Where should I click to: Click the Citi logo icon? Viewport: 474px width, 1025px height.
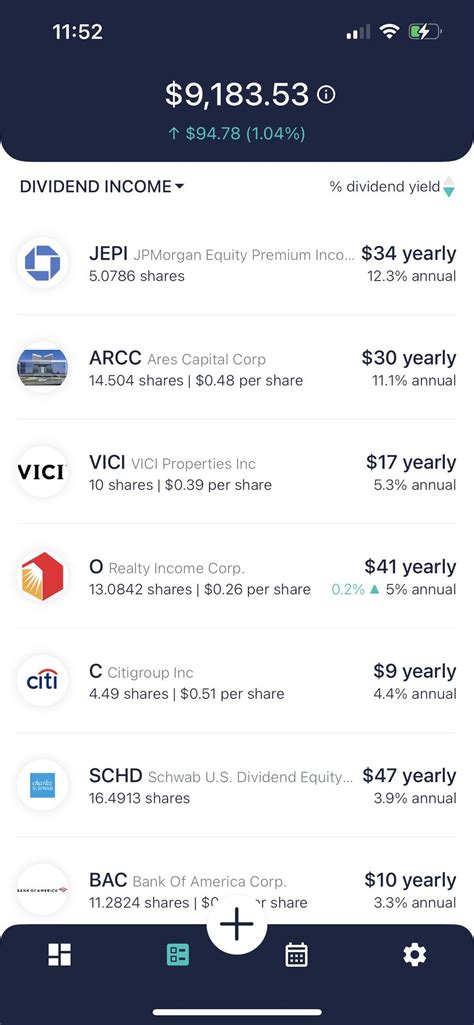(42, 681)
